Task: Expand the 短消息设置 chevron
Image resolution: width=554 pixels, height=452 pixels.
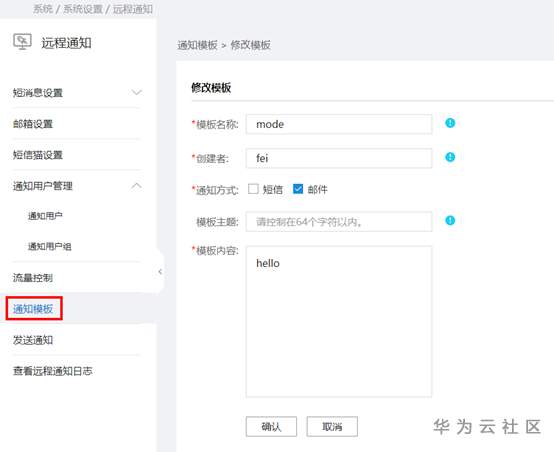Action: 136,93
